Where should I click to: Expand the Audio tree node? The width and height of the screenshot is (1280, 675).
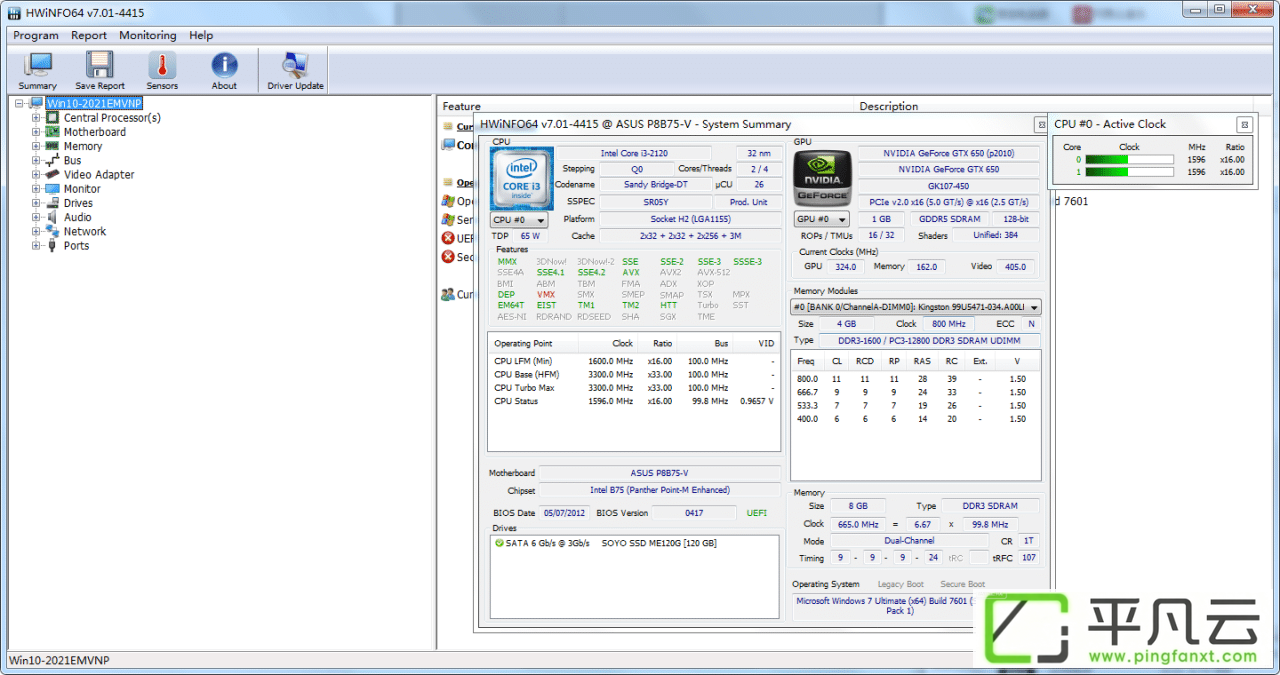pyautogui.click(x=36, y=217)
